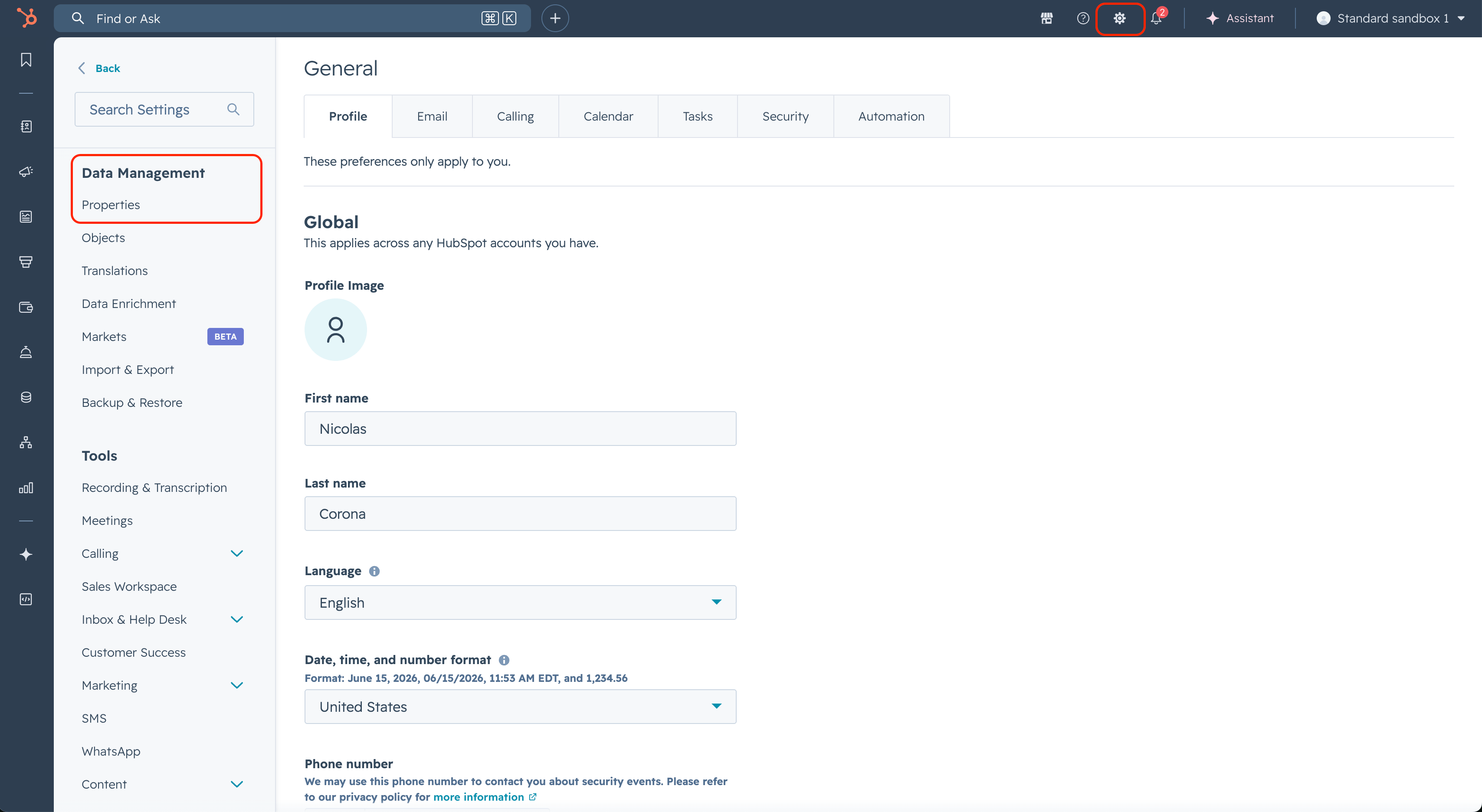Open the Help question mark icon

[x=1083, y=18]
